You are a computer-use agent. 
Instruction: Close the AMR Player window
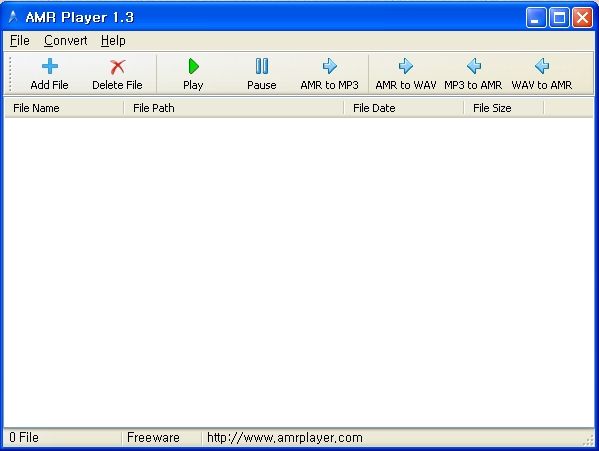tap(583, 17)
